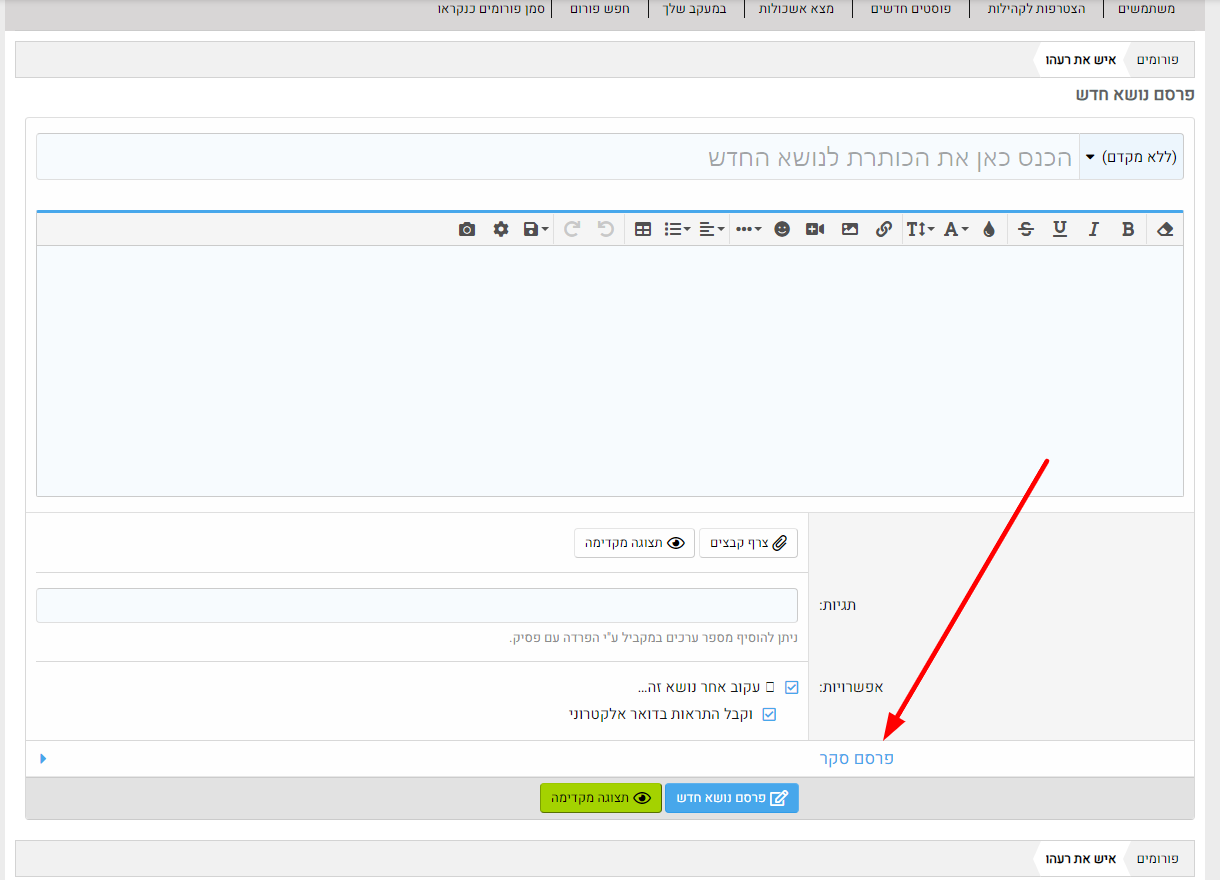Image resolution: width=1220 pixels, height=880 pixels.
Task: Open the font size dropdown
Action: pos(920,229)
